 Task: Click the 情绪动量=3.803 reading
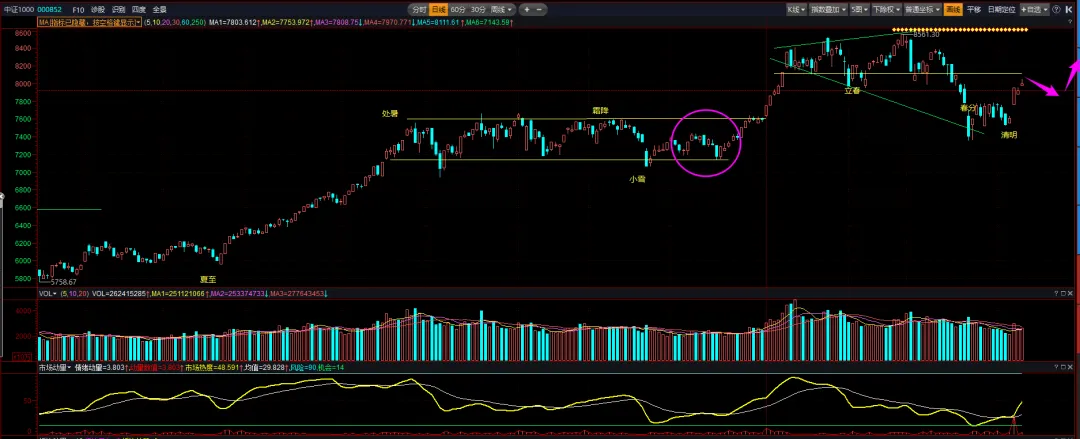(101, 368)
